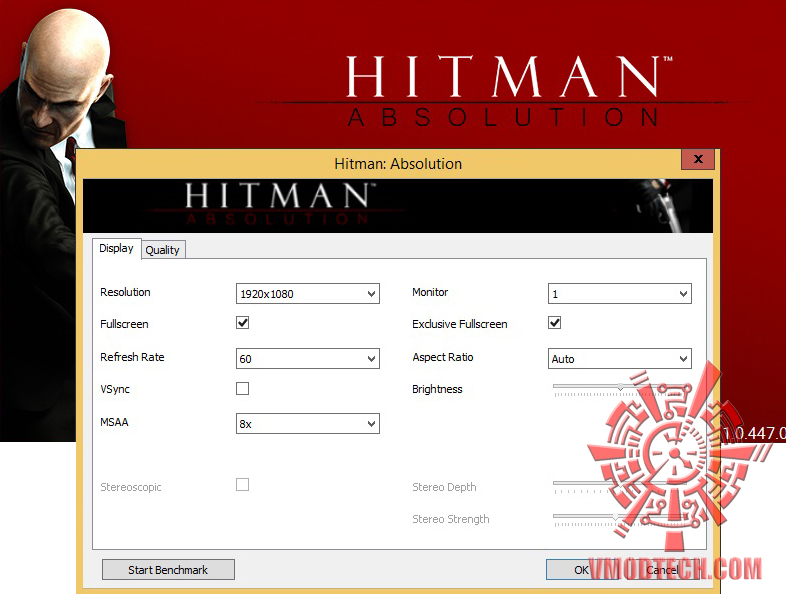
Task: Toggle the Exclusive Fullscreen checkbox
Action: pyautogui.click(x=554, y=323)
